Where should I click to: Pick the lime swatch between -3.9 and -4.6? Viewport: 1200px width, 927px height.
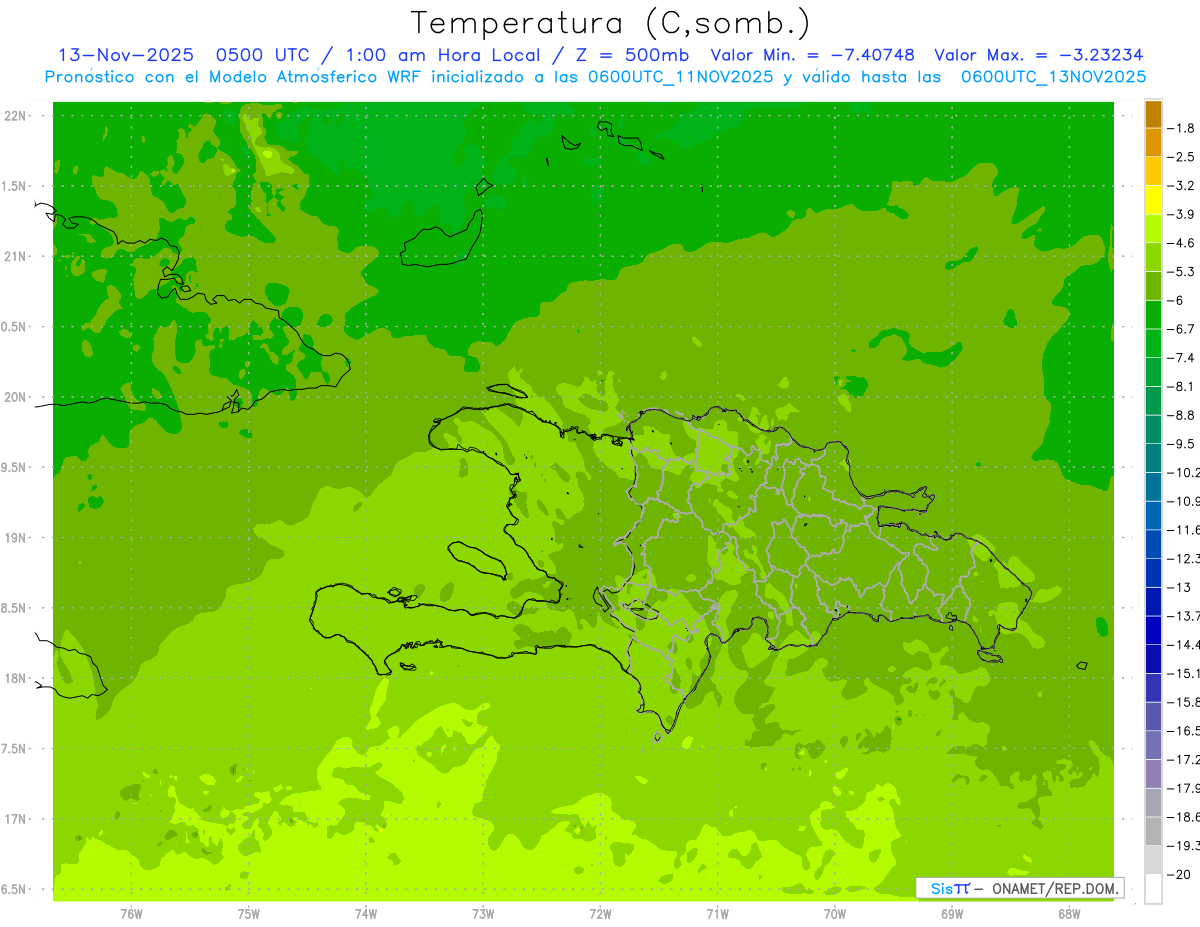coord(1153,229)
